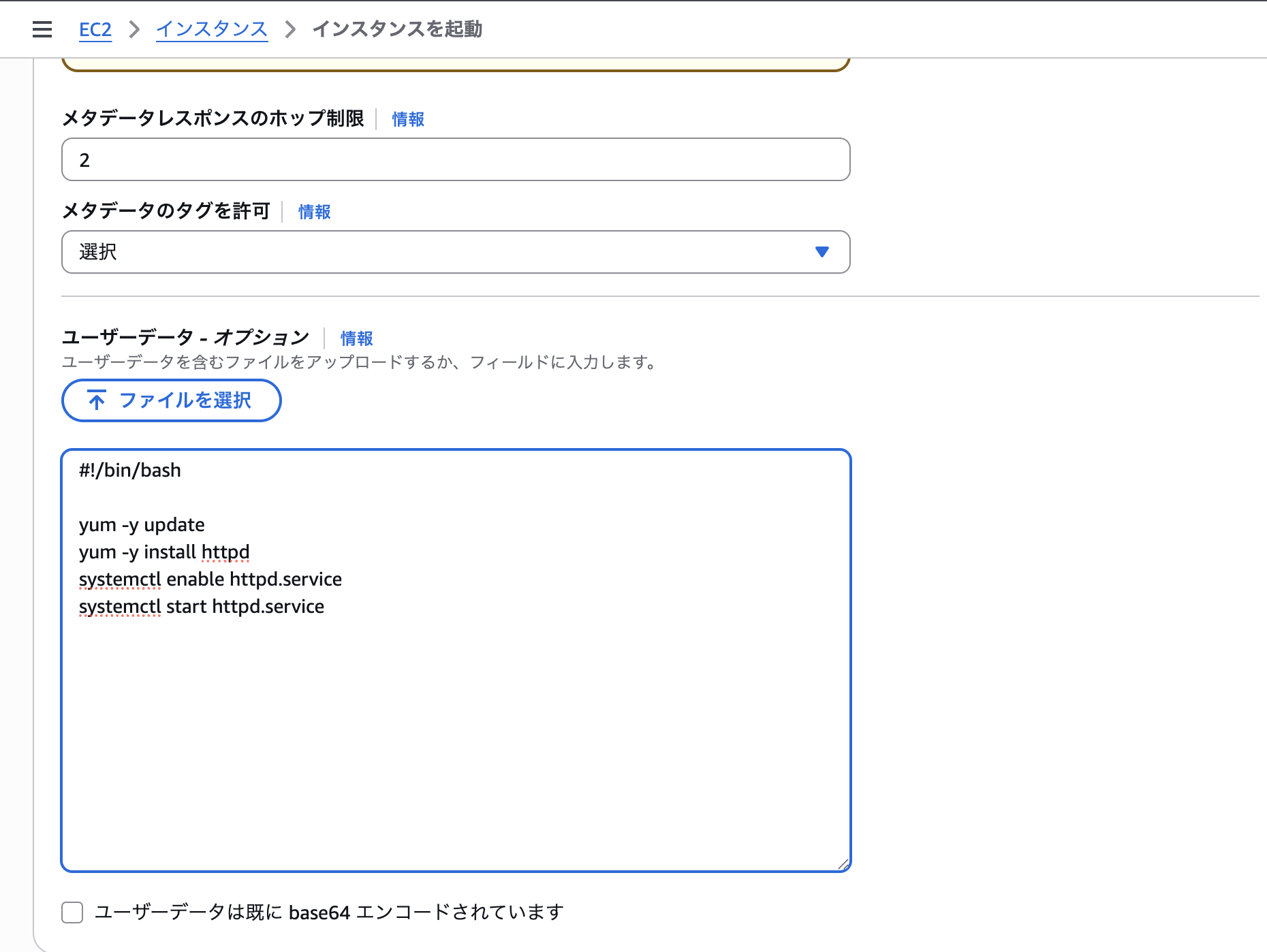Screen dimensions: 1267x952
Task: Click the second breadcrumb chevron separator
Action: coord(290,29)
